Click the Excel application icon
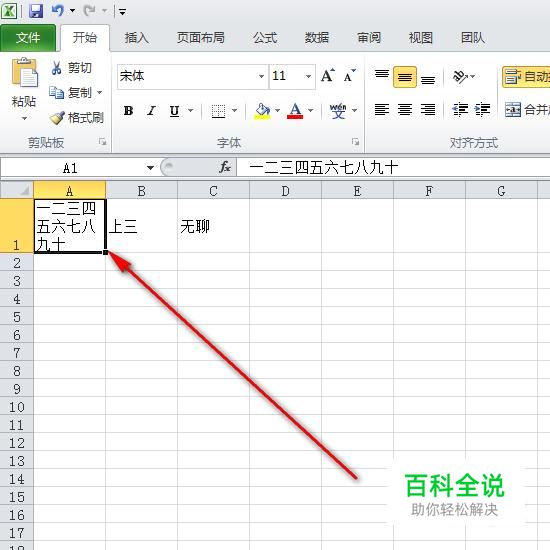This screenshot has height=550, width=550. [9, 11]
